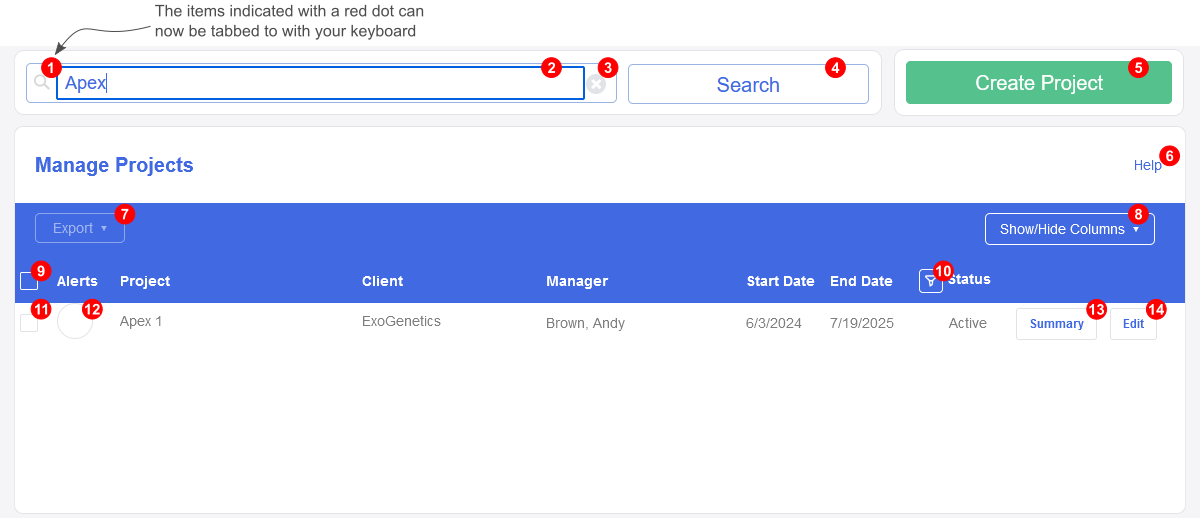The width and height of the screenshot is (1200, 518).
Task: Open Summary for Apex 1
Action: [1056, 324]
